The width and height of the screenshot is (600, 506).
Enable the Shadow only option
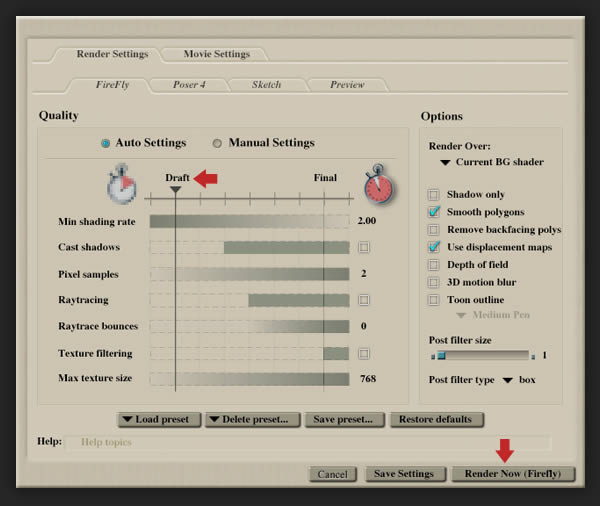point(434,195)
